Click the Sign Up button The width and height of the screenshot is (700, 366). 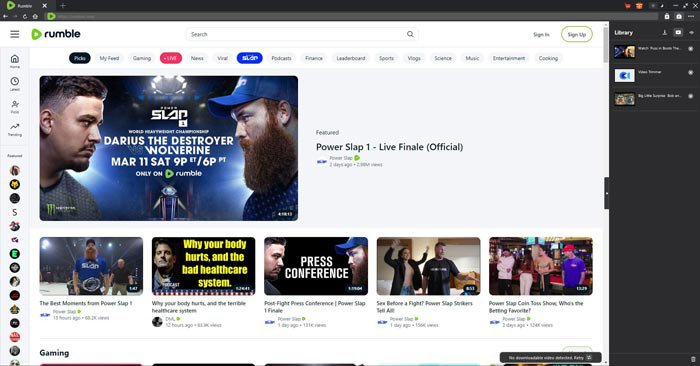[x=577, y=34]
